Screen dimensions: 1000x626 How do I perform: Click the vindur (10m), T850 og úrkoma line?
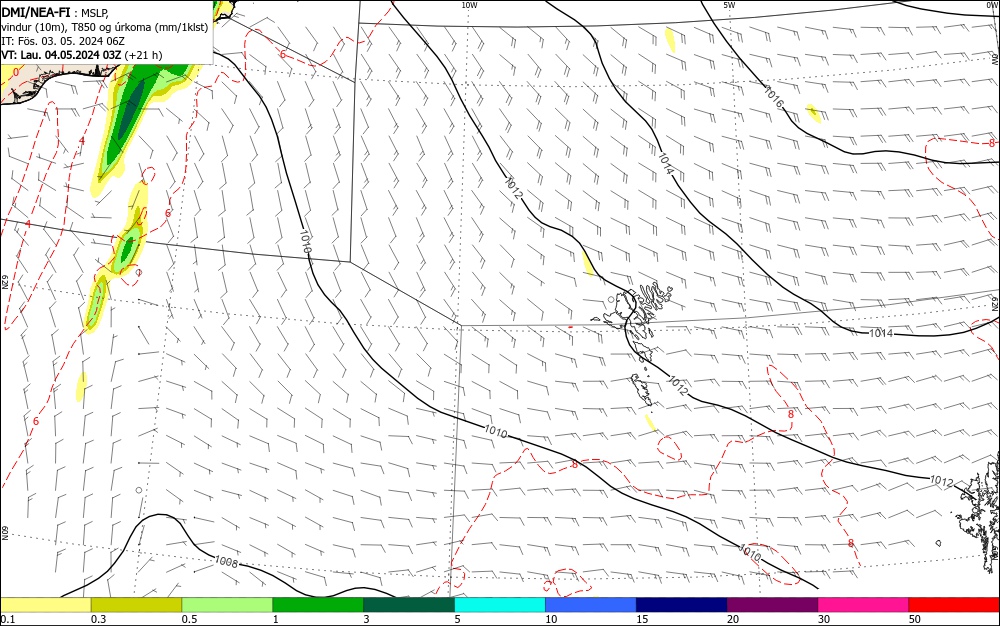point(105,27)
